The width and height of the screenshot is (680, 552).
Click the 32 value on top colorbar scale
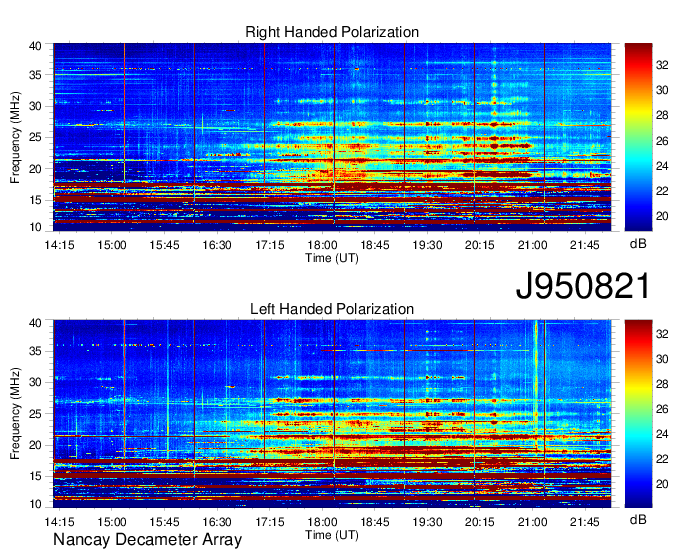point(662,65)
